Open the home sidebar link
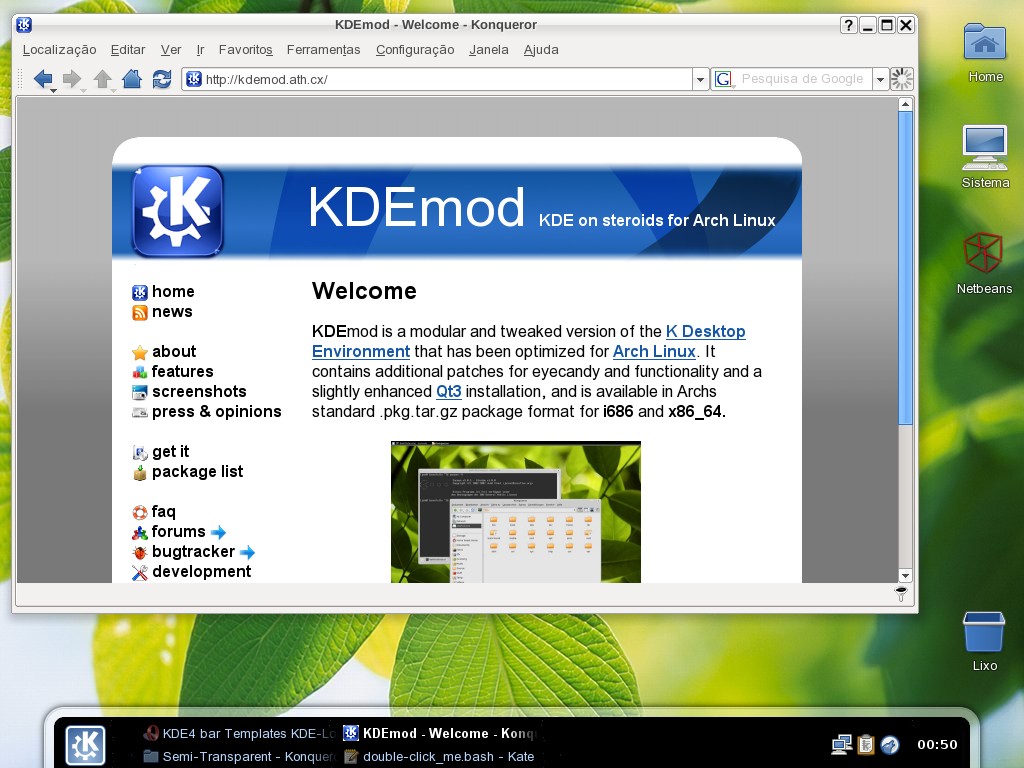1024x768 pixels. coord(173,291)
